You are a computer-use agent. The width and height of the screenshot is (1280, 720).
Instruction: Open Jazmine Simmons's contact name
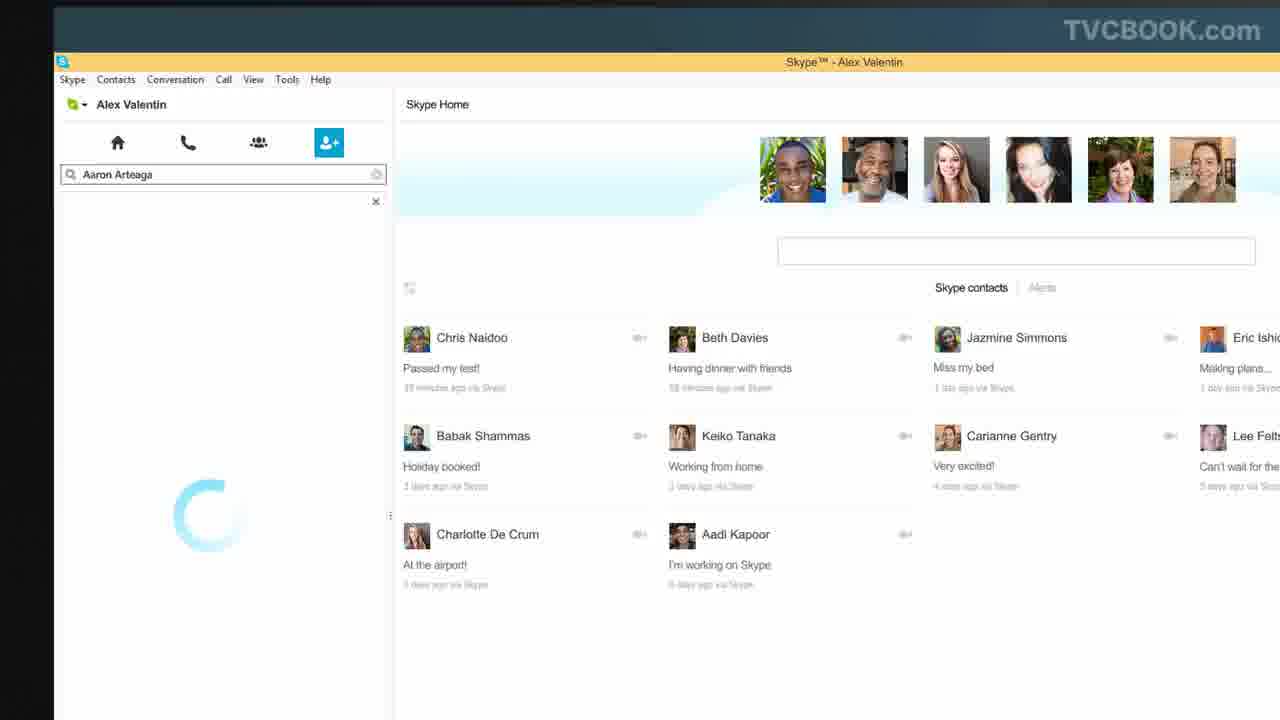1017,338
